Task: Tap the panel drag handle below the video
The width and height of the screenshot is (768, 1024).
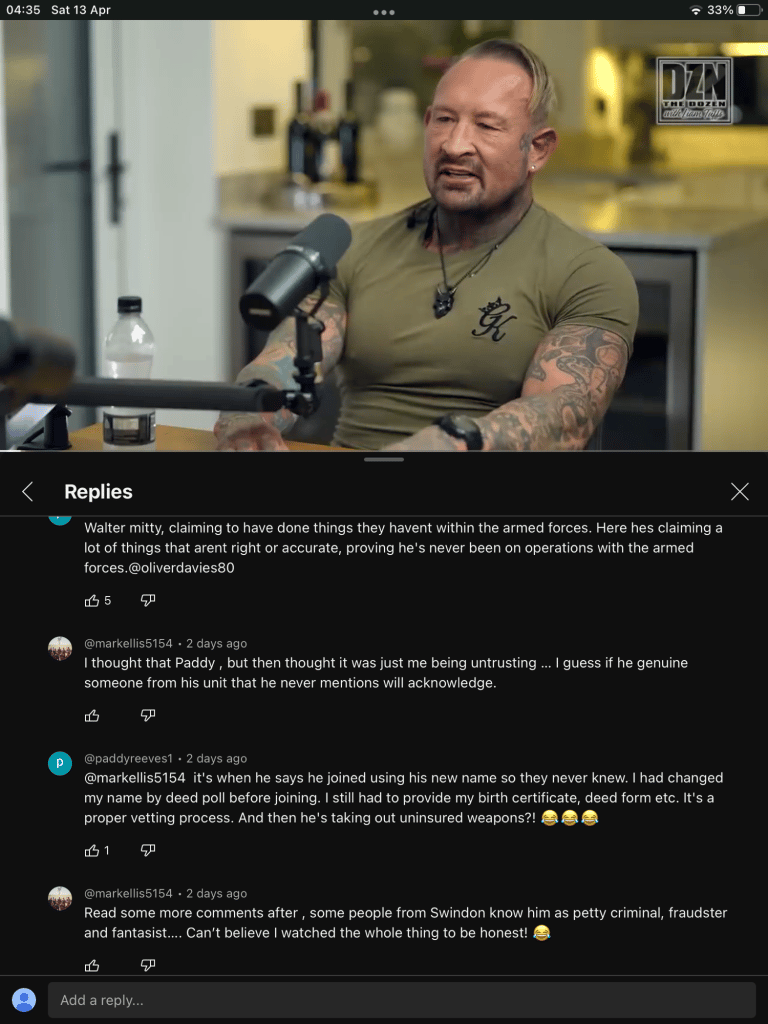Action: click(x=384, y=460)
